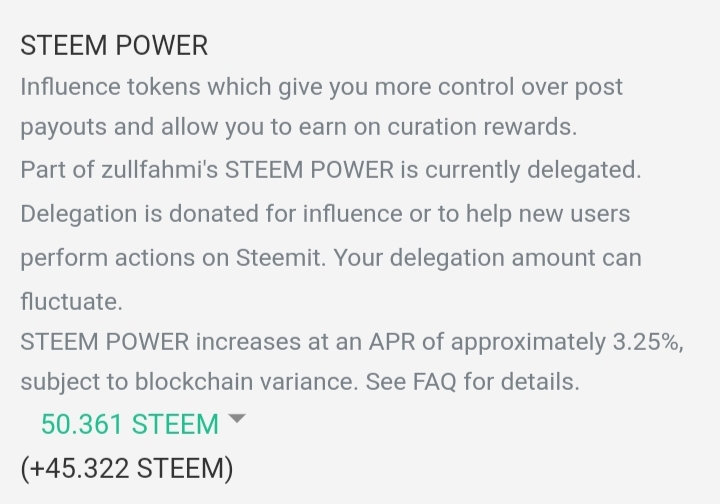This screenshot has width=720, height=504.
Task: Click the 3.25% APR figure
Action: [x=646, y=340]
